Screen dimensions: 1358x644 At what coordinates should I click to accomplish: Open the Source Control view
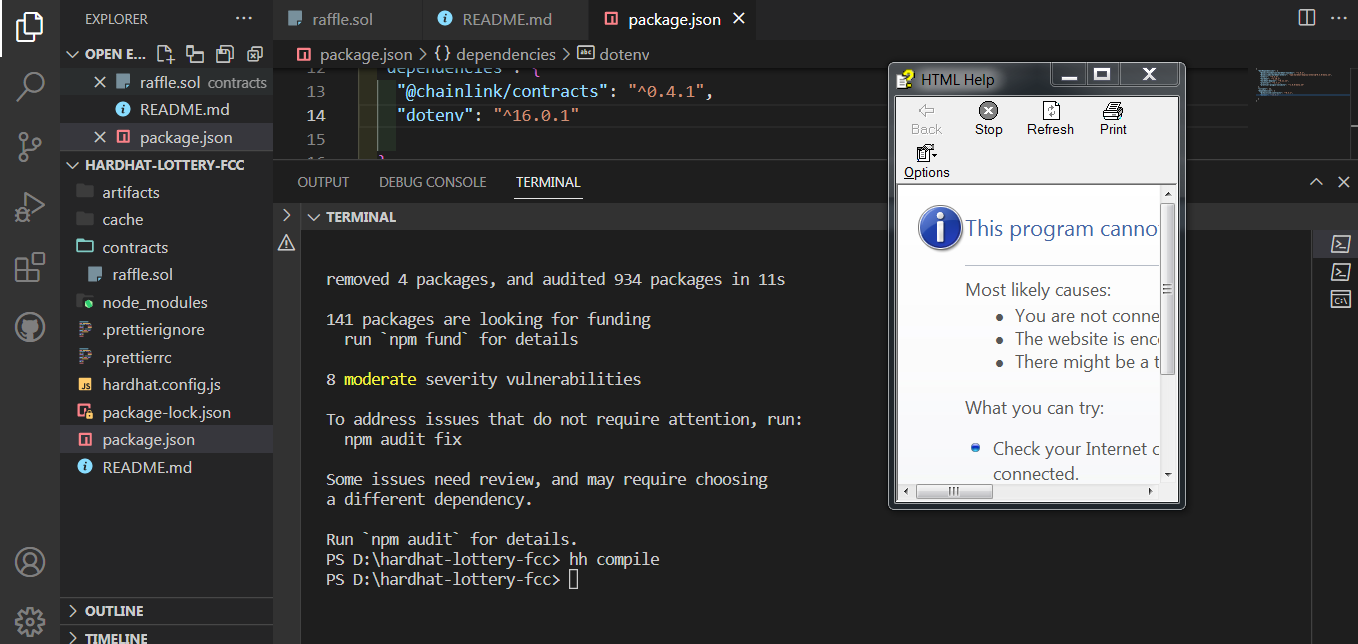30,147
